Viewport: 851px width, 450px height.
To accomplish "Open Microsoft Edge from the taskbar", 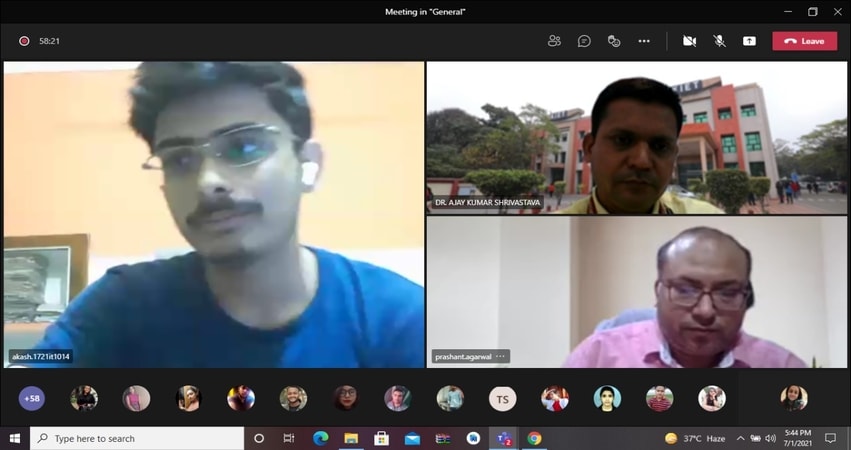I will pos(320,438).
